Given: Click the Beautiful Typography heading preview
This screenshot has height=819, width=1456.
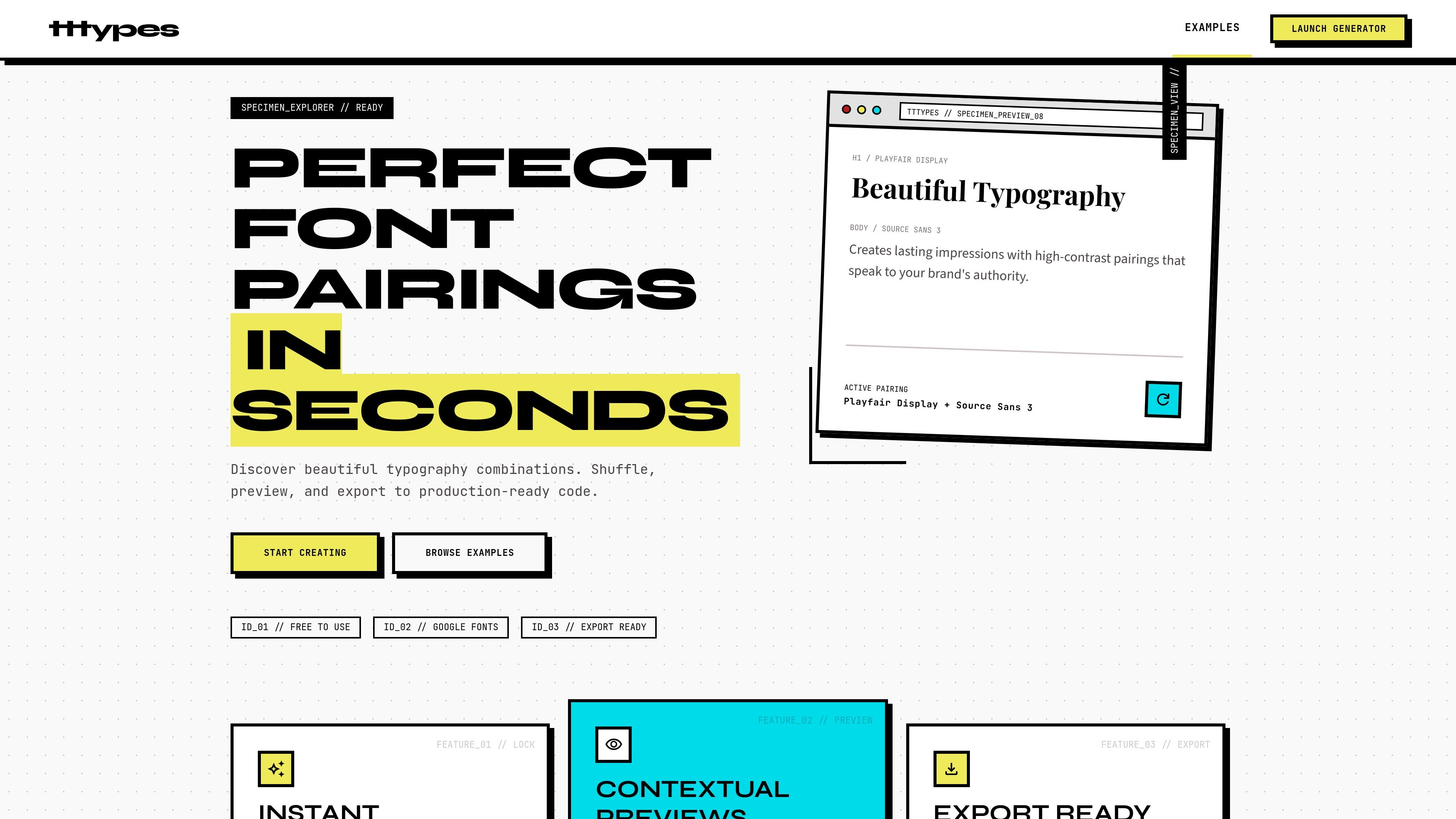Looking at the screenshot, I should pos(988,193).
